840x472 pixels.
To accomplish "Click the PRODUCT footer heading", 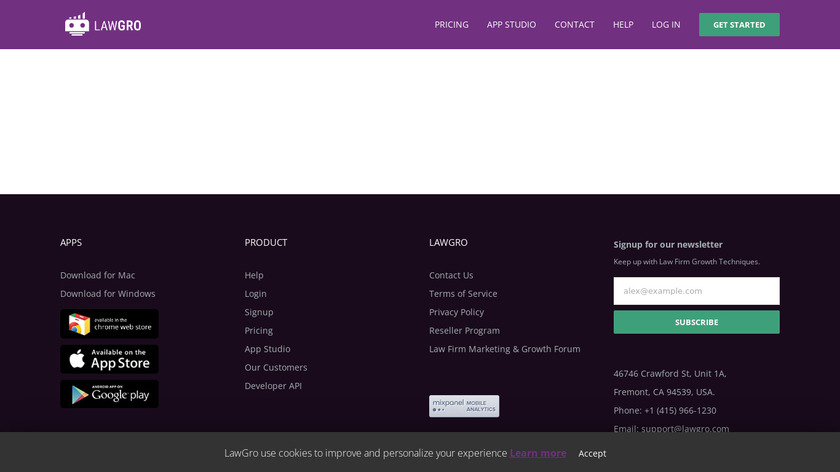I will pos(266,243).
